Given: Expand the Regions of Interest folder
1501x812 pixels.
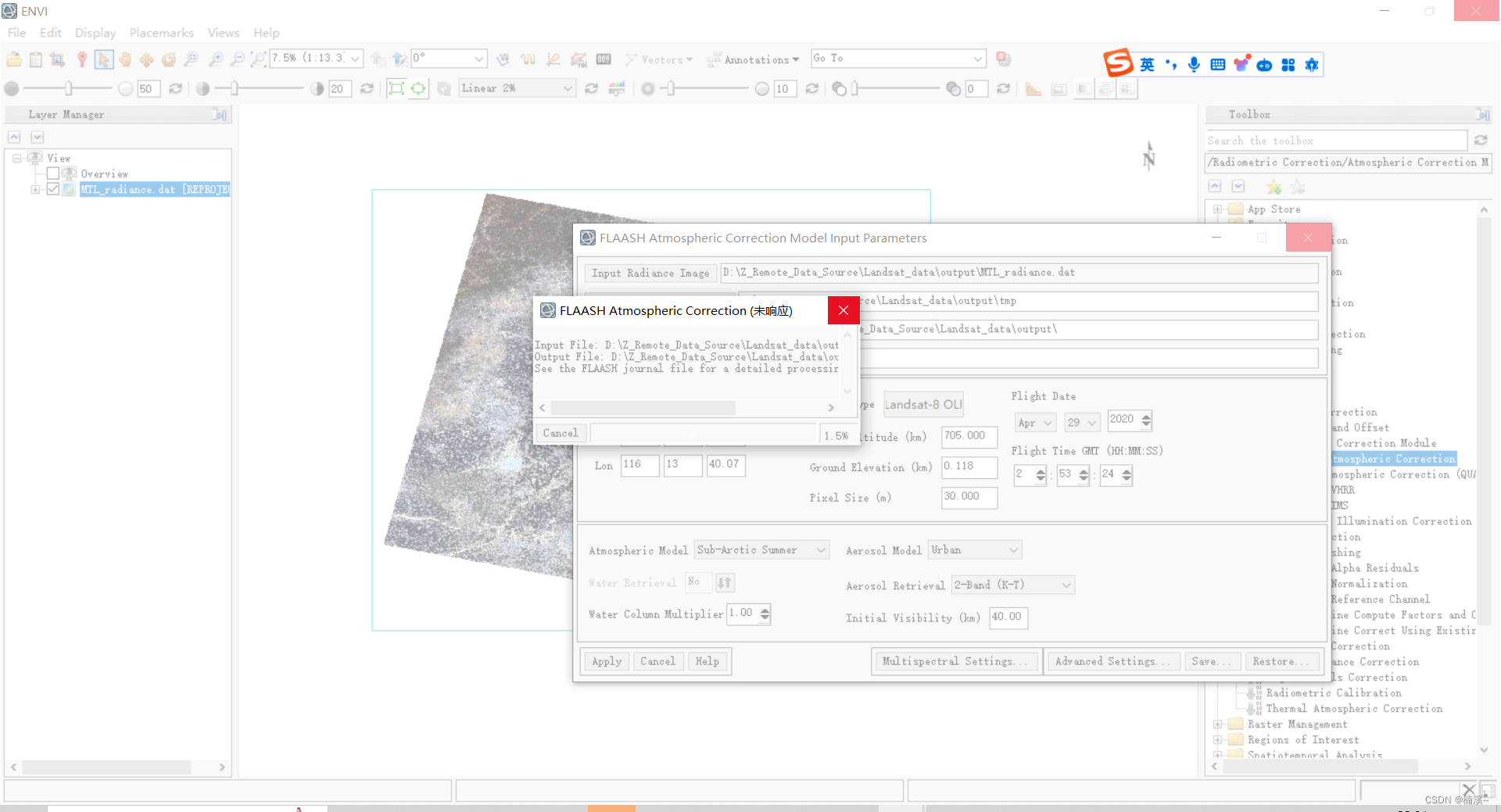Looking at the screenshot, I should click(x=1217, y=740).
